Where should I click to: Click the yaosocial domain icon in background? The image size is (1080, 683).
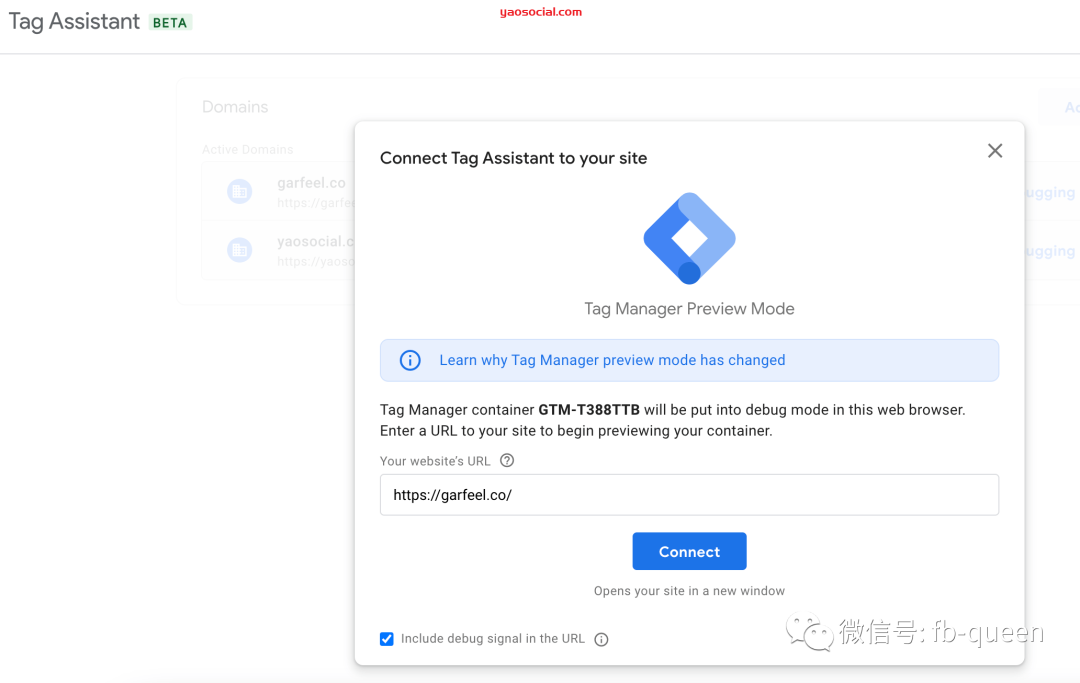click(240, 250)
